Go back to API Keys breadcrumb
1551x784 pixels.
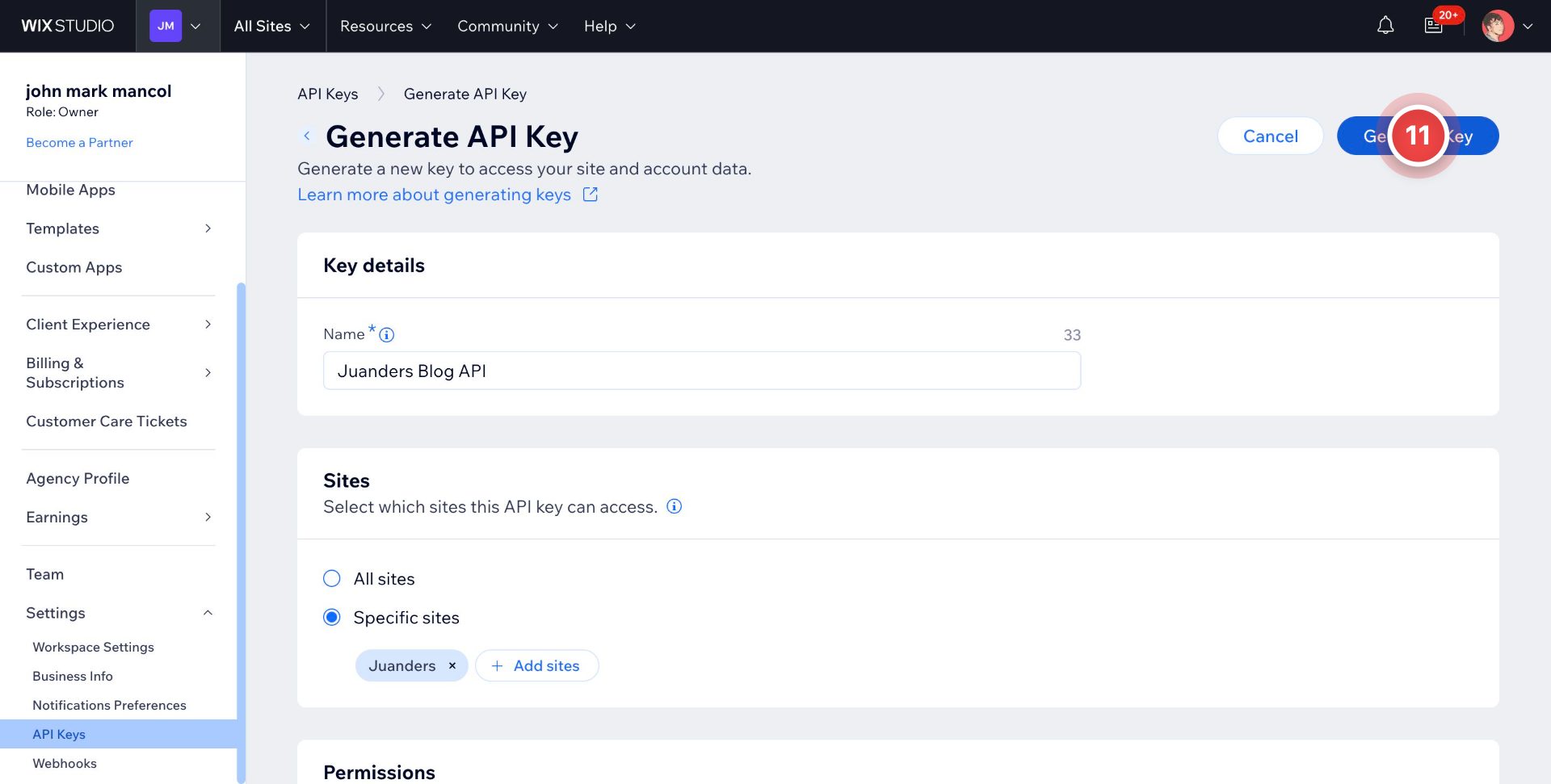pyautogui.click(x=328, y=94)
